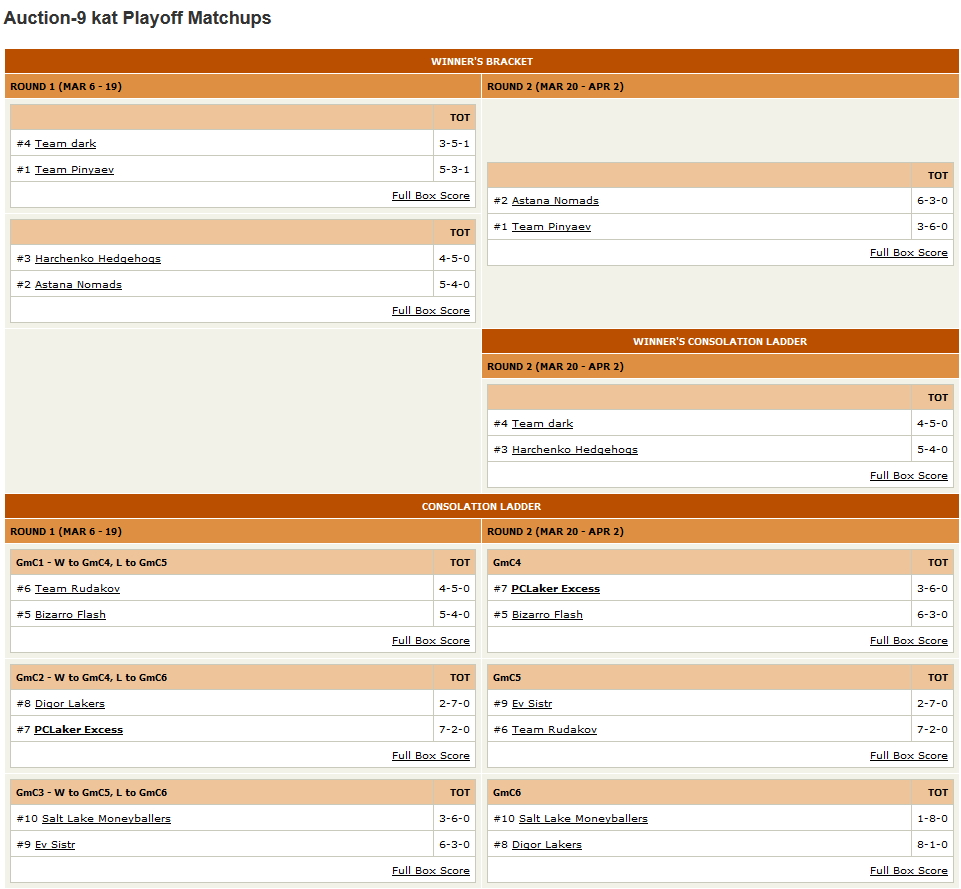Open Full Box Score in Winner's Consolation Ladder matchup
The height and width of the screenshot is (889, 961).
[909, 475]
